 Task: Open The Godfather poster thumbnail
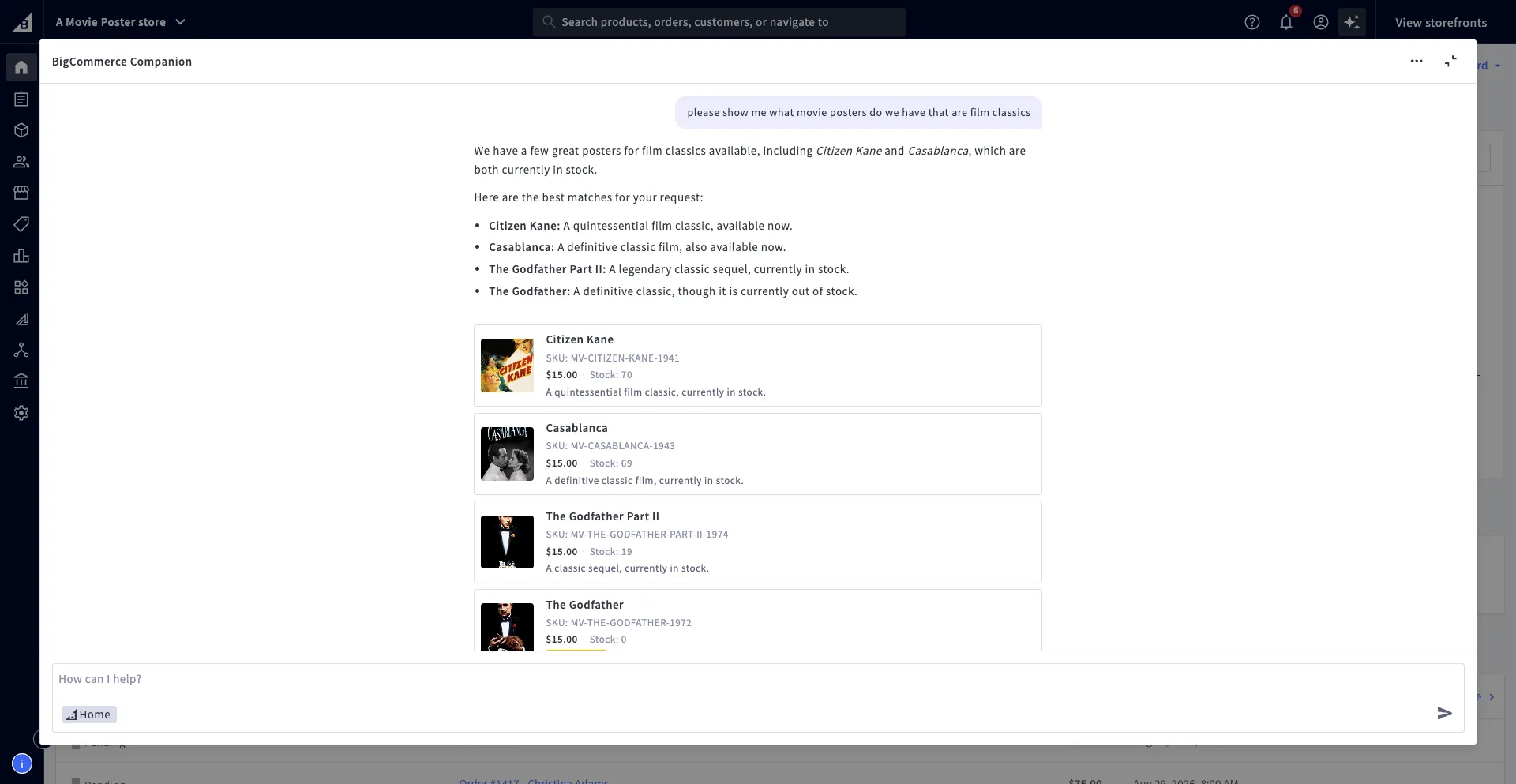(507, 627)
